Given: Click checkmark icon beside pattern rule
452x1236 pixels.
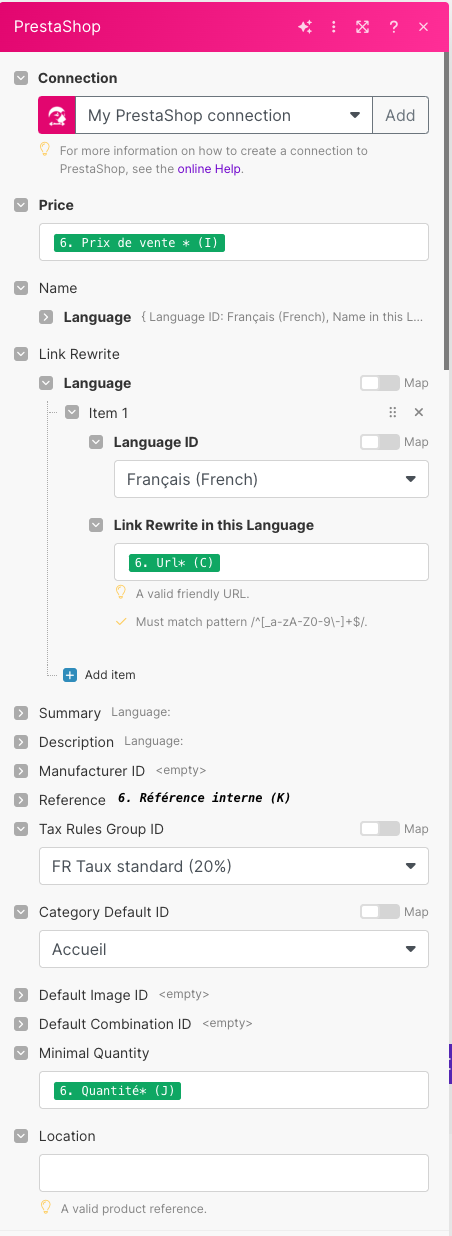Looking at the screenshot, I should [121, 621].
